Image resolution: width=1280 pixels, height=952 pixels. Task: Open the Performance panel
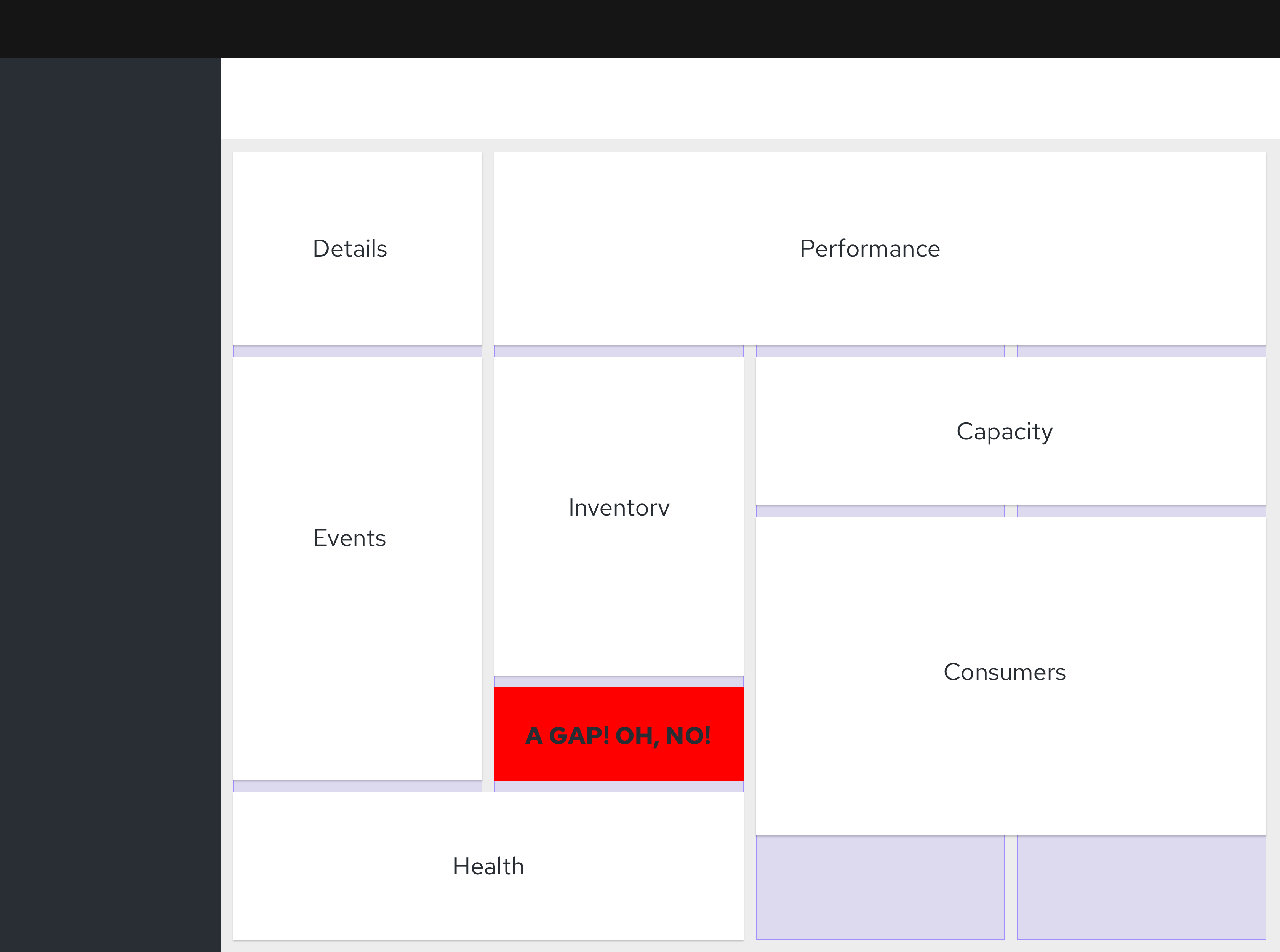(869, 248)
